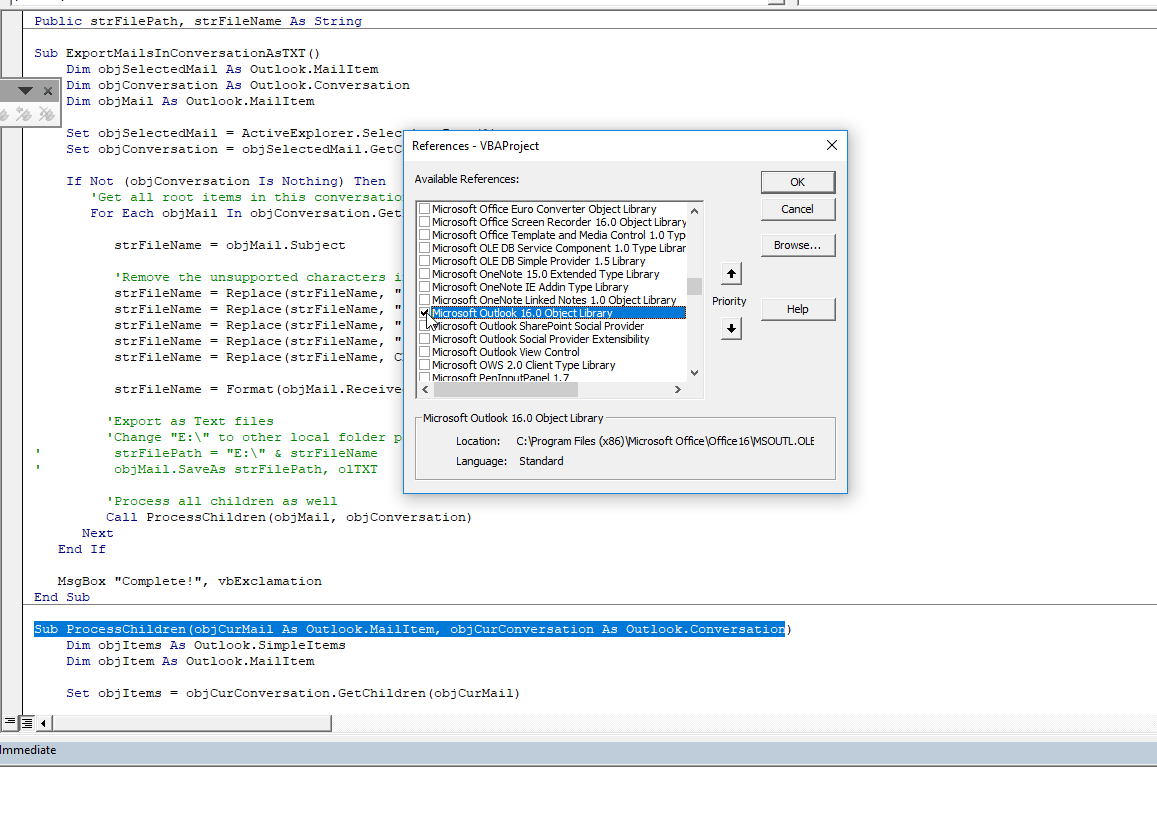This screenshot has height=834, width=1157.
Task: Click 'Dim objItems As Outlook.SimpleItems' line
Action: (x=206, y=645)
